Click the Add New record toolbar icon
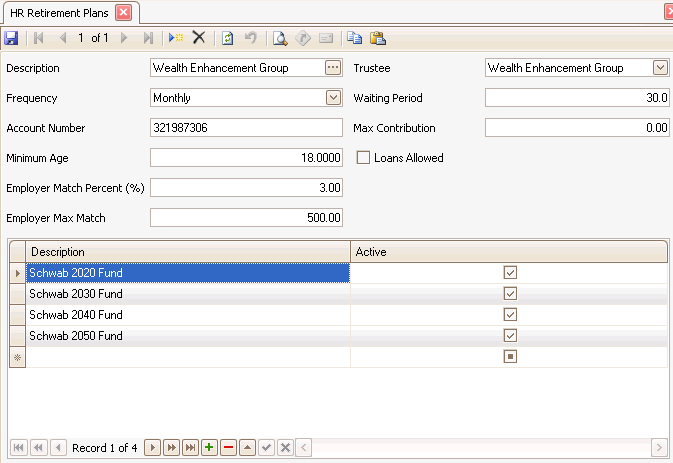The image size is (673, 463). tap(176, 38)
